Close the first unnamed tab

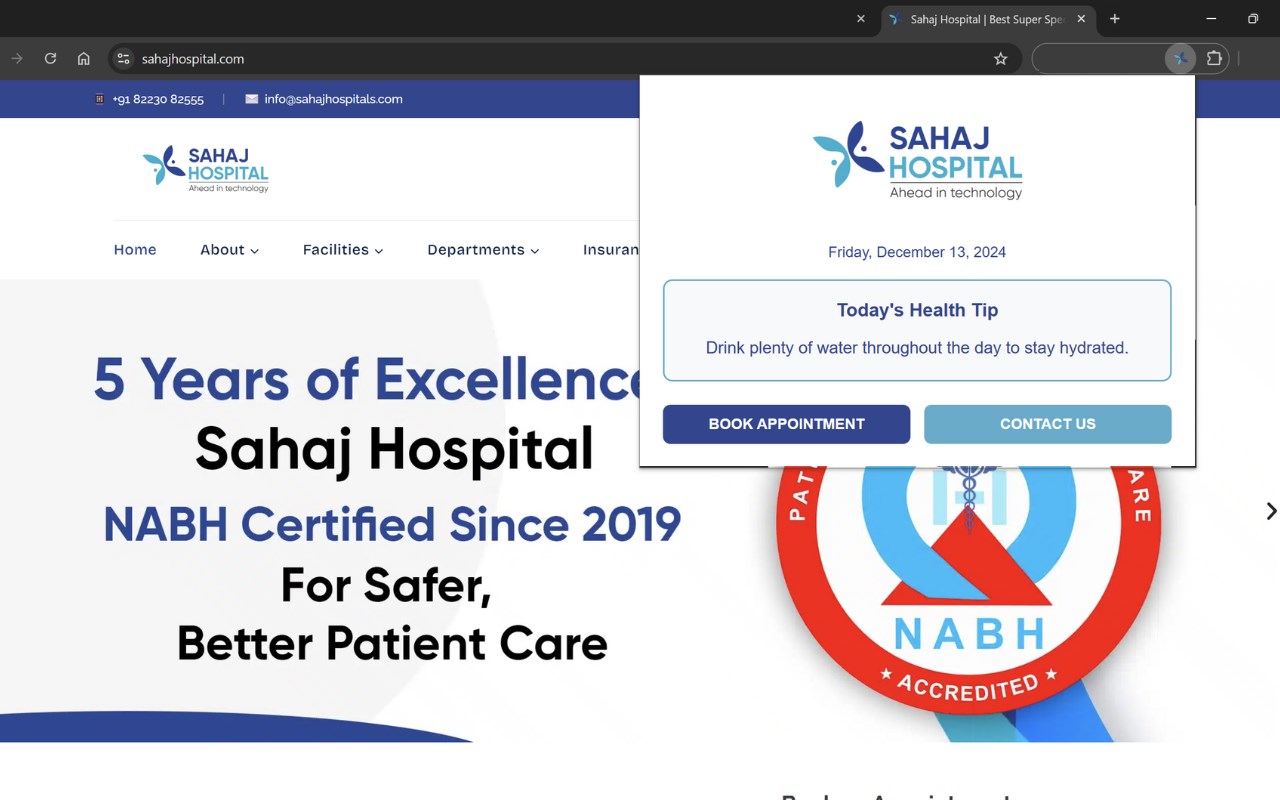click(x=861, y=19)
